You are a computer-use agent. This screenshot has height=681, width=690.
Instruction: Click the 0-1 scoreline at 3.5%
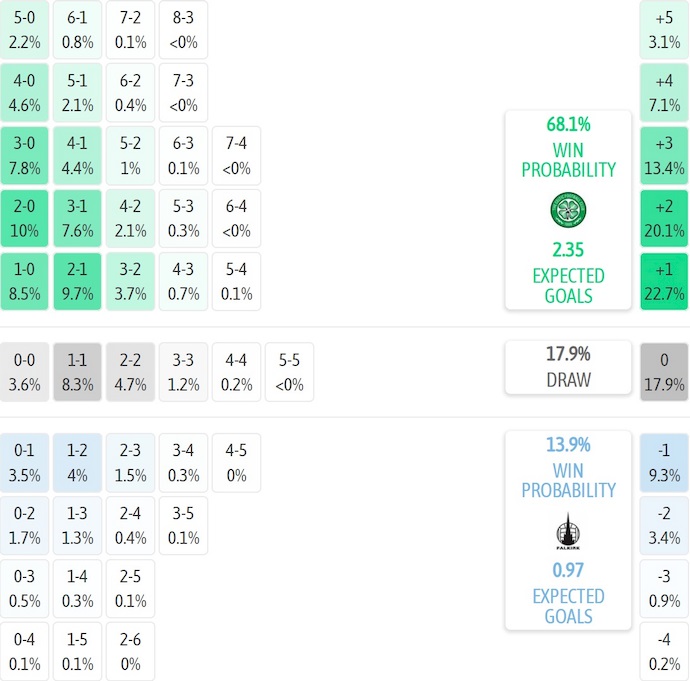click(25, 462)
